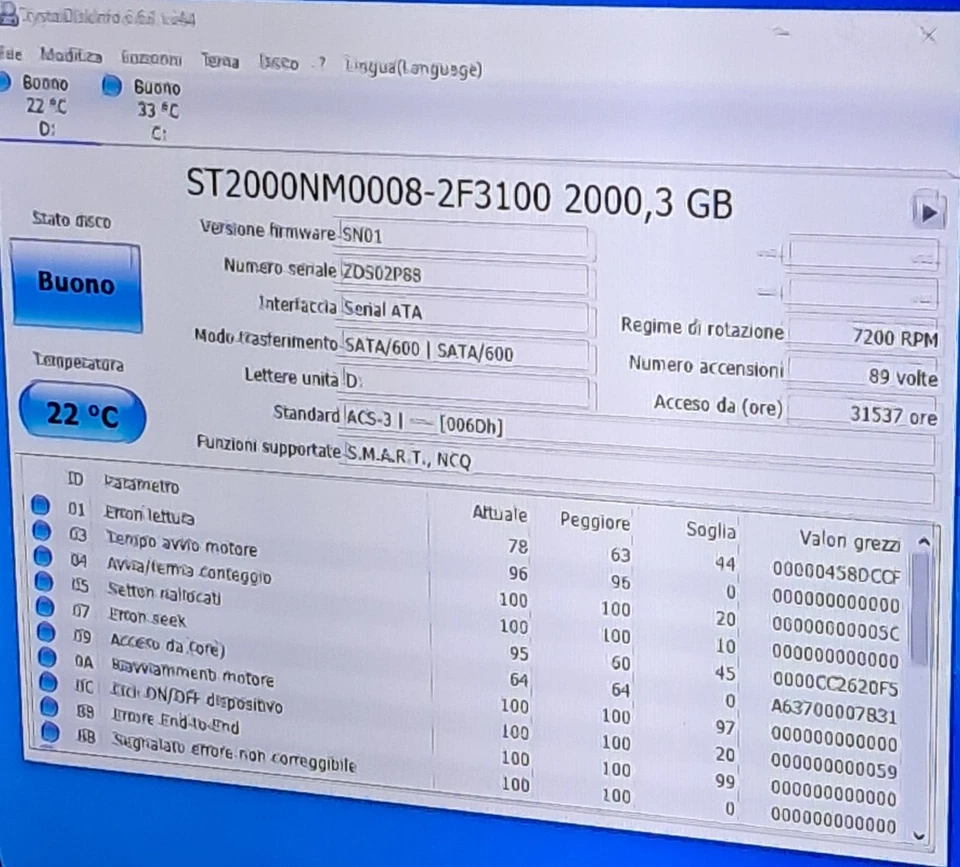
Task: Open the Funzioni menu
Action: pyautogui.click(x=151, y=58)
